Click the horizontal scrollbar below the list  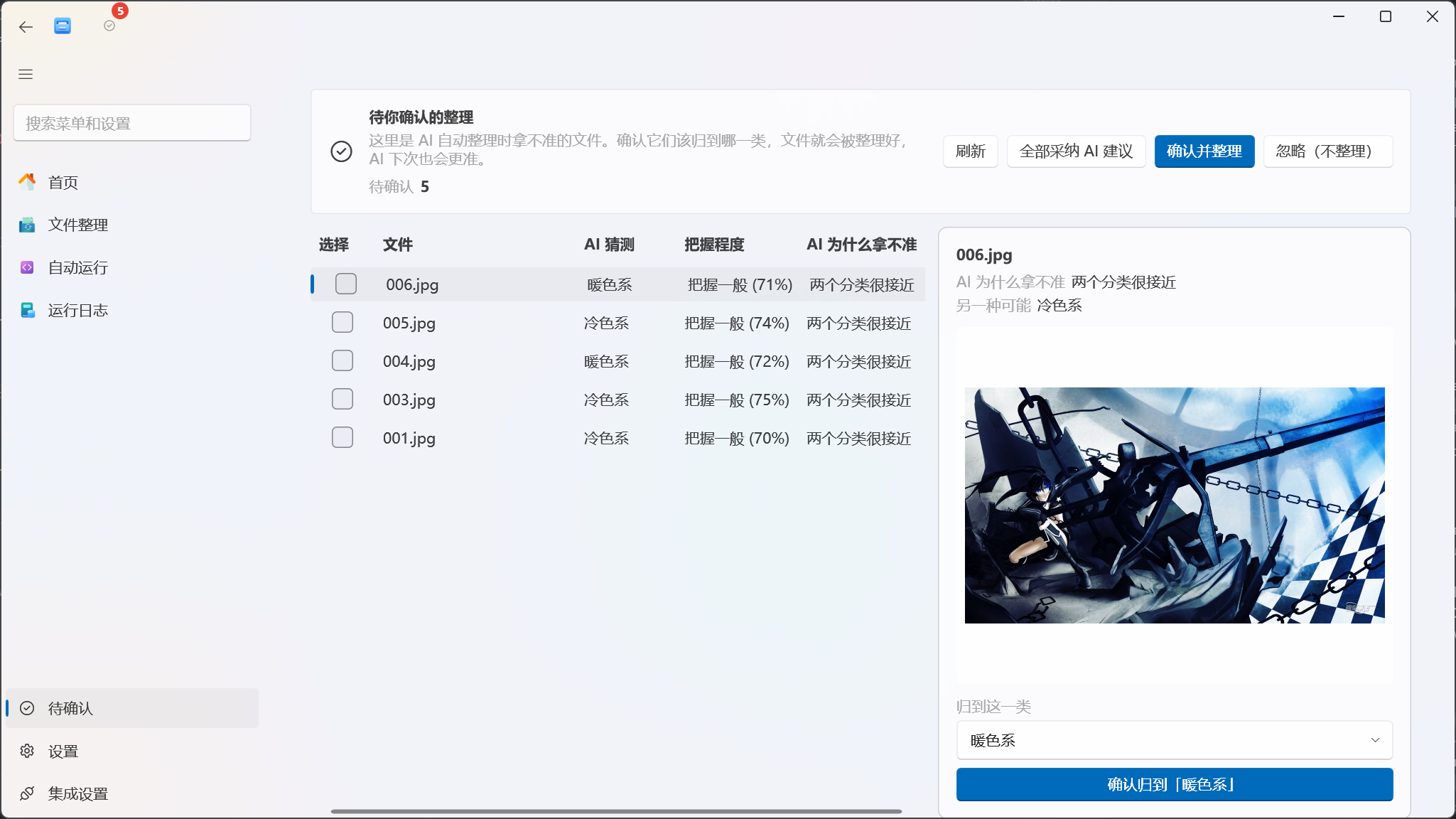tap(616, 811)
